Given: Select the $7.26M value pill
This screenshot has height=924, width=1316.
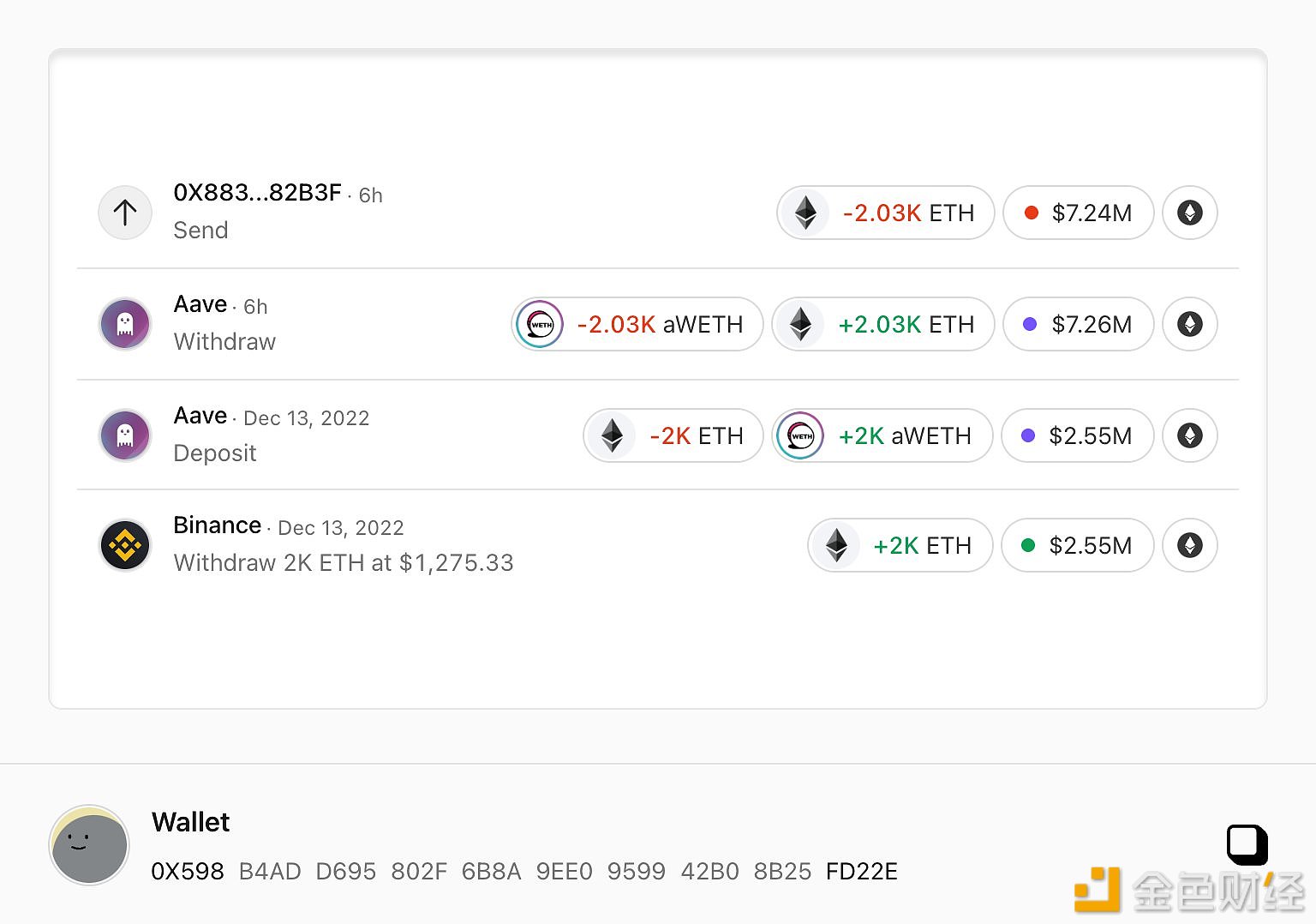Looking at the screenshot, I should [x=1078, y=324].
